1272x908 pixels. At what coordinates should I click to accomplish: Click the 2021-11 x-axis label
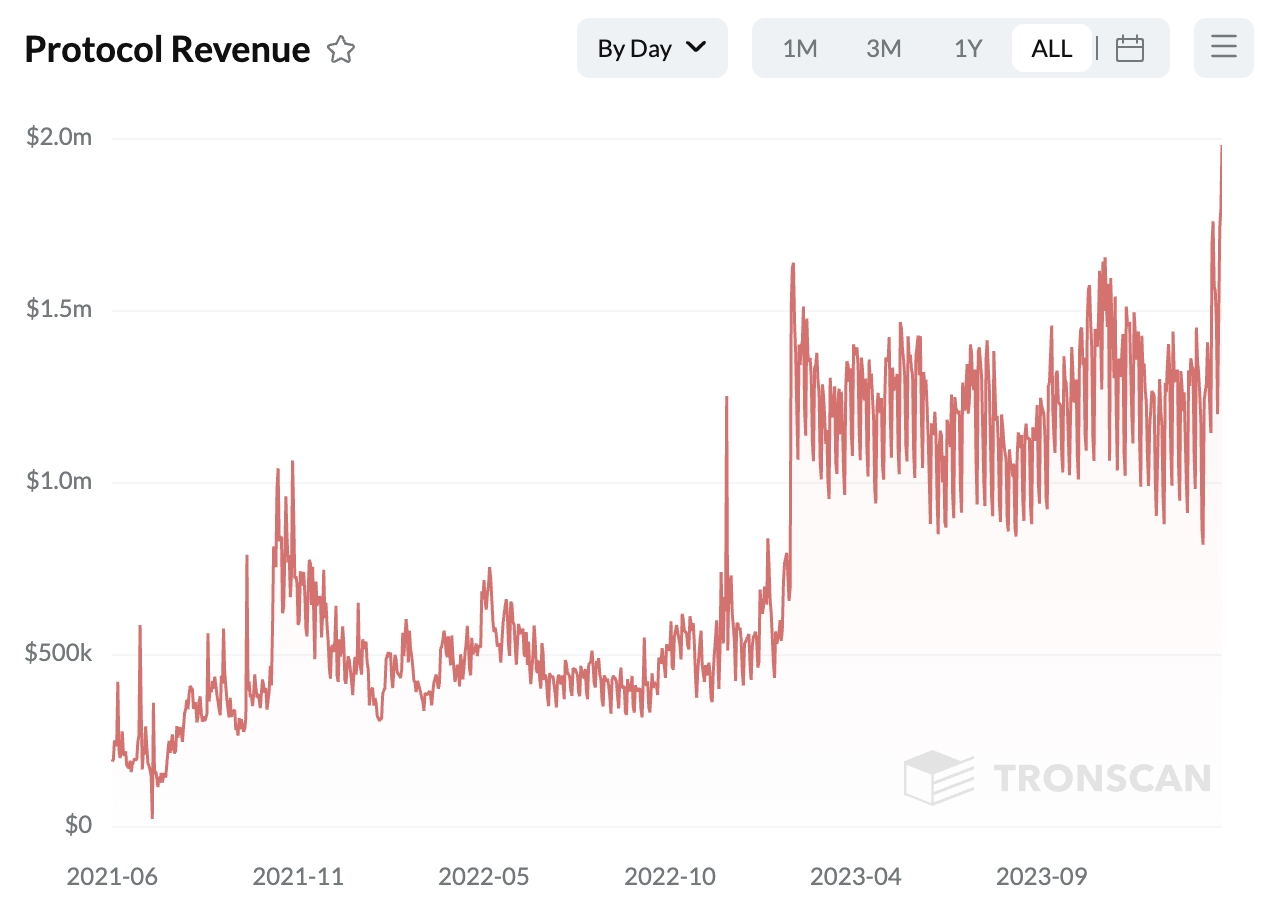pos(298,877)
